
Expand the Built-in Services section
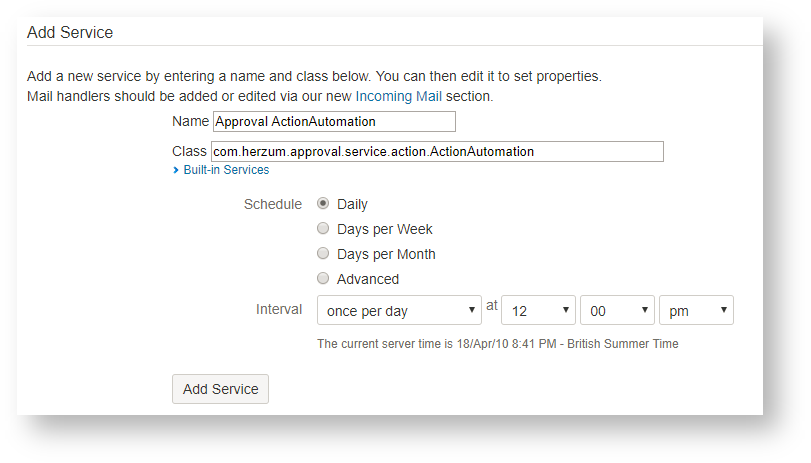click(226, 170)
